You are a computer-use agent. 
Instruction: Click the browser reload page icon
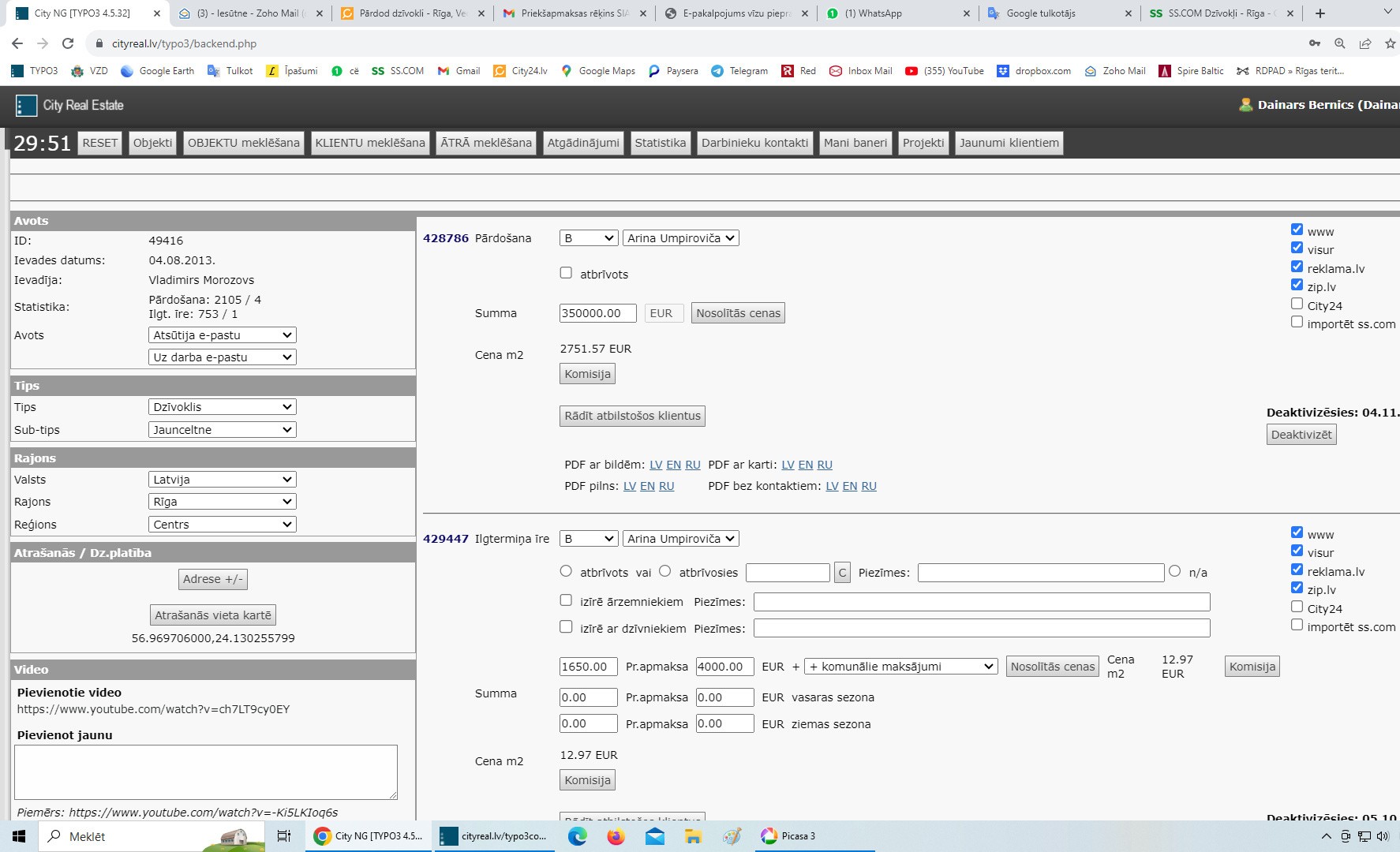[x=68, y=43]
